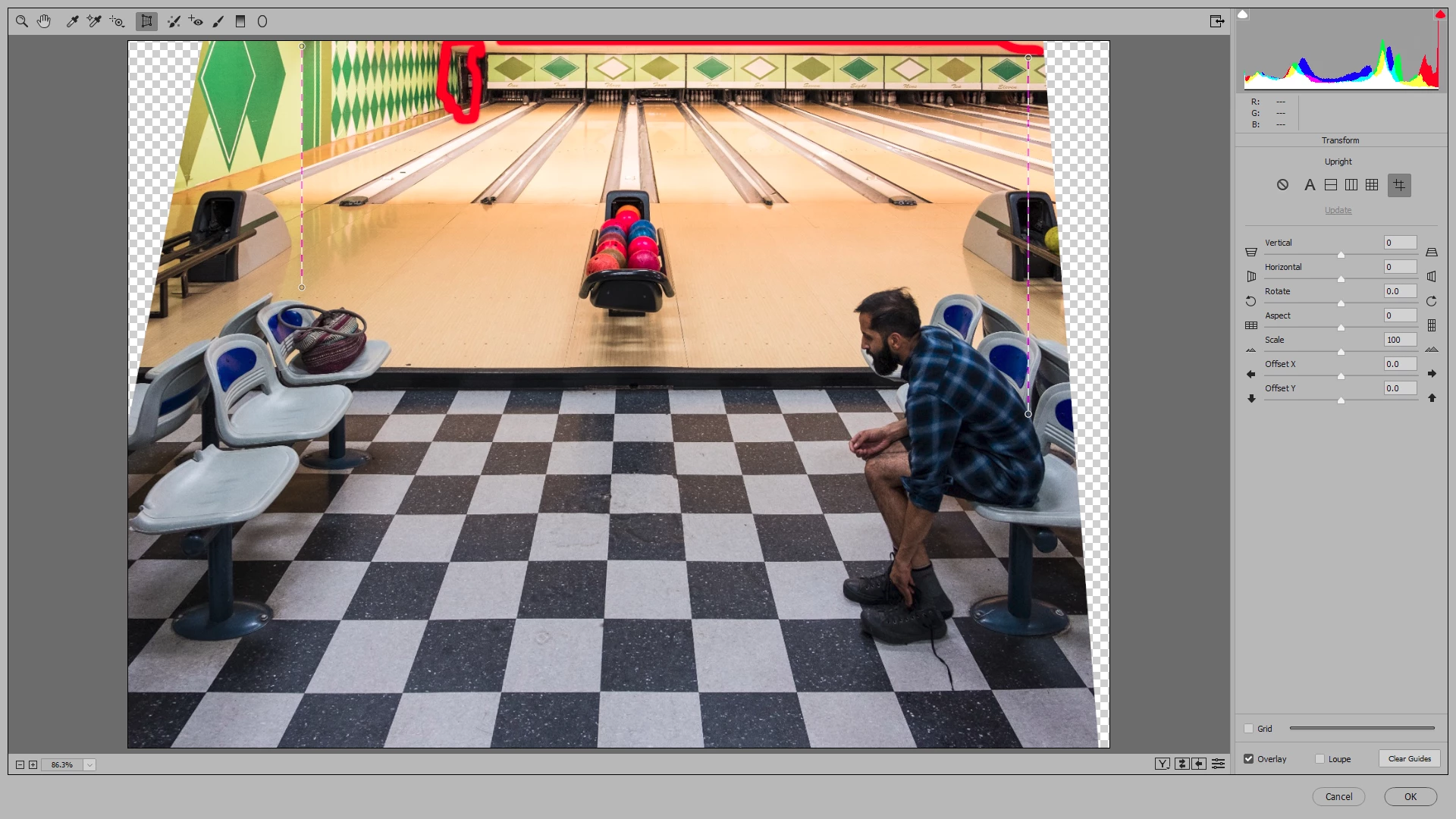Select the Red Eye Removal tool

click(196, 21)
